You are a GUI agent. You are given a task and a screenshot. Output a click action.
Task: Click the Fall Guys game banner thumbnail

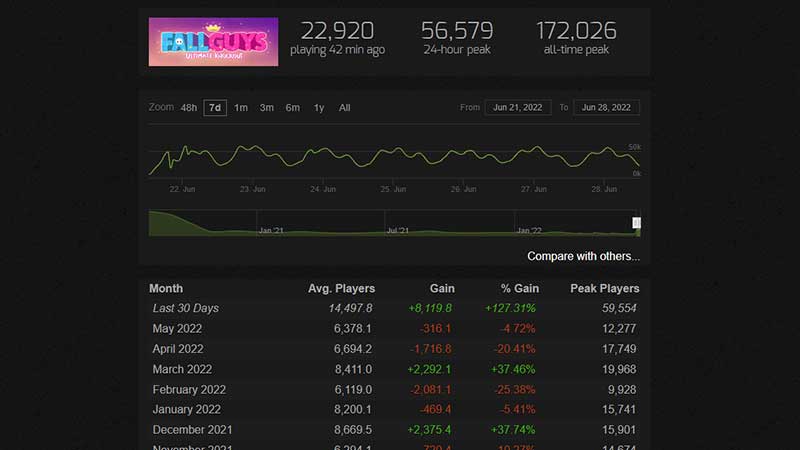(213, 42)
